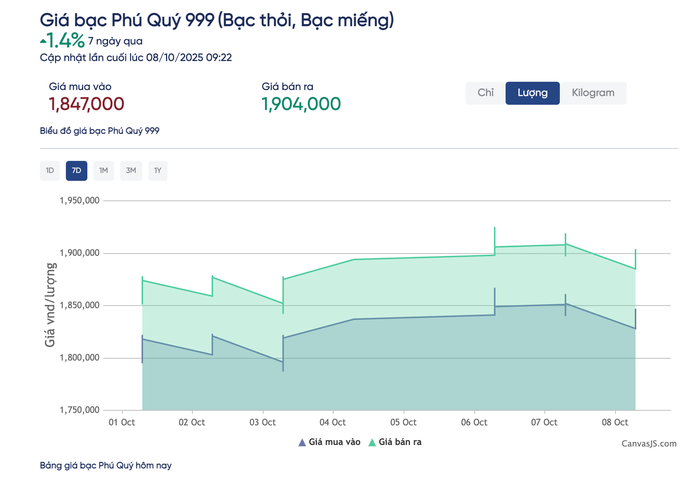Viewport: 698px width, 477px height.
Task: Click the 1,900,000 y-axis label
Action: click(79, 253)
